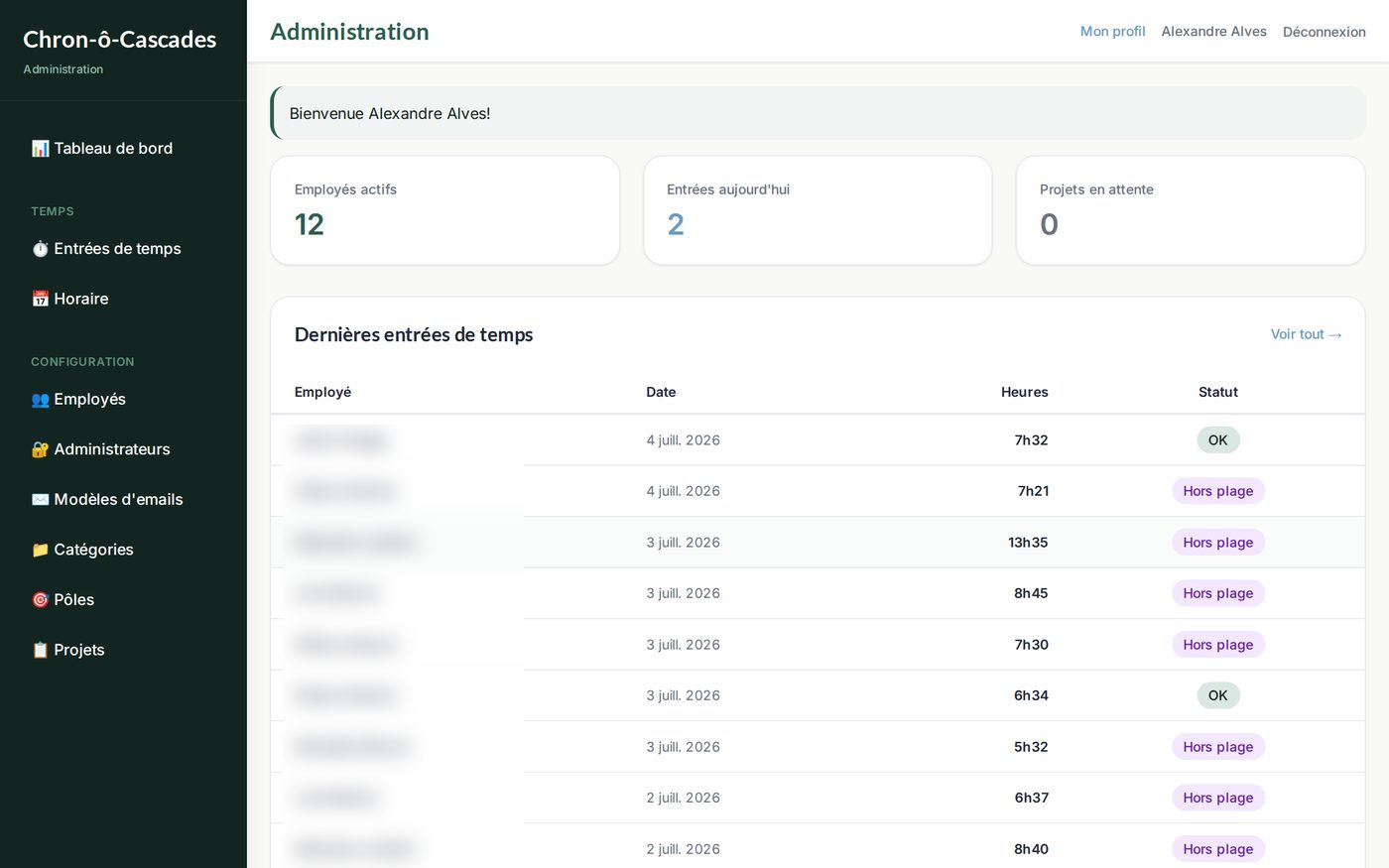Click Hors plage badge in 8h45 row
The image size is (1389, 868).
pyautogui.click(x=1218, y=593)
